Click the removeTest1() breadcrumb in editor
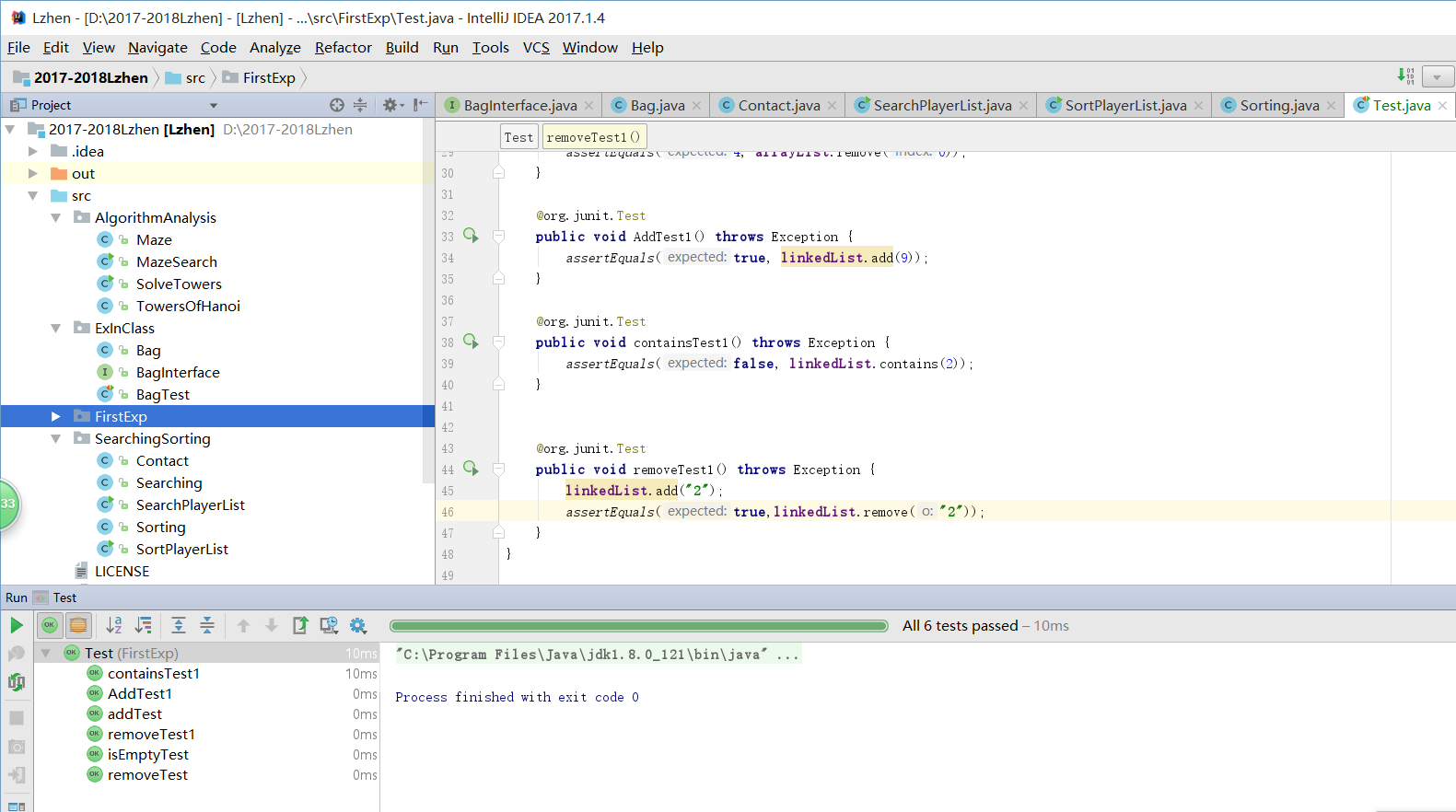 click(x=593, y=137)
